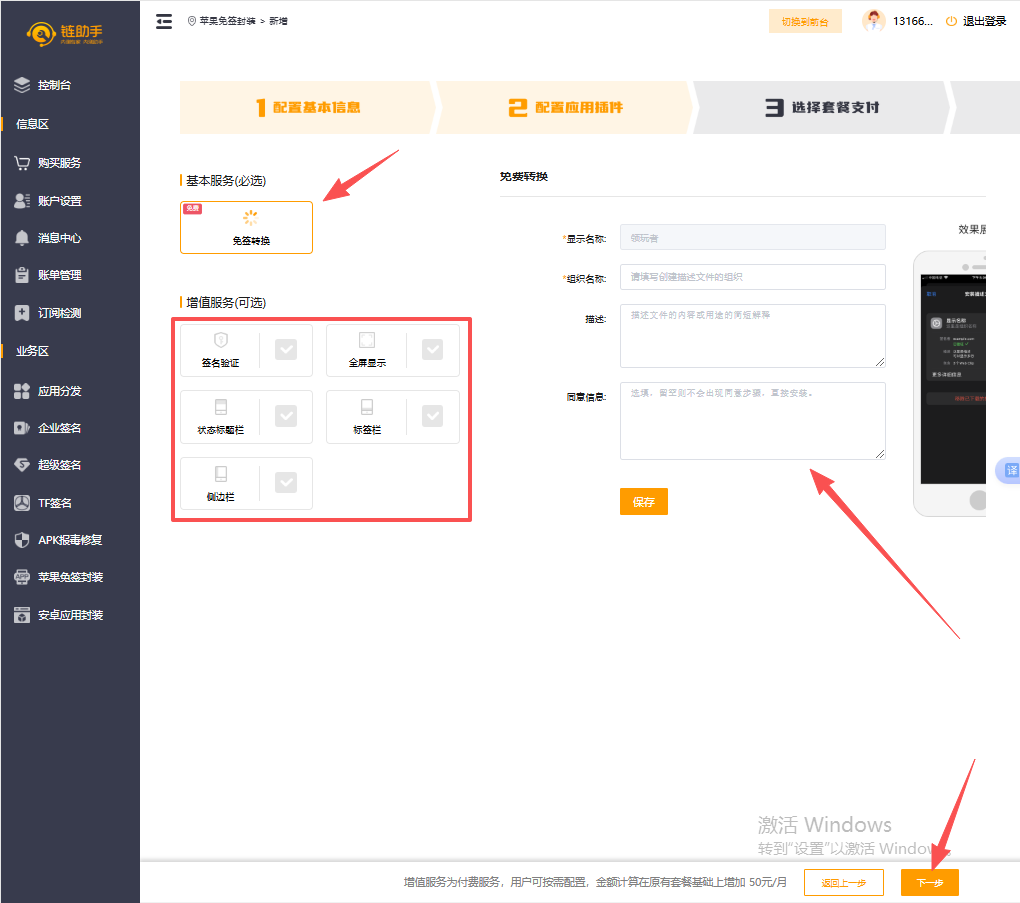
Task: Enable the 签名验证 checkbox
Action: 286,349
